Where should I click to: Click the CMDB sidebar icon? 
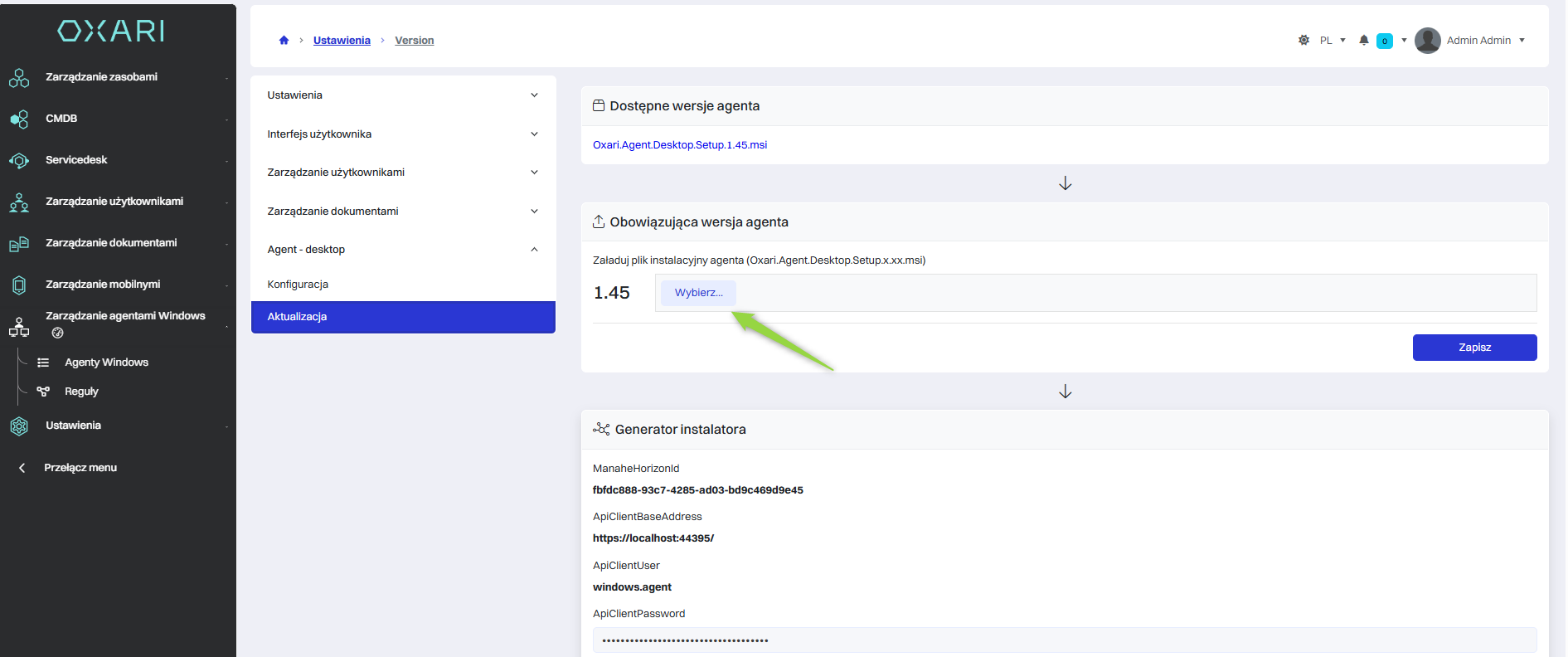tap(19, 119)
